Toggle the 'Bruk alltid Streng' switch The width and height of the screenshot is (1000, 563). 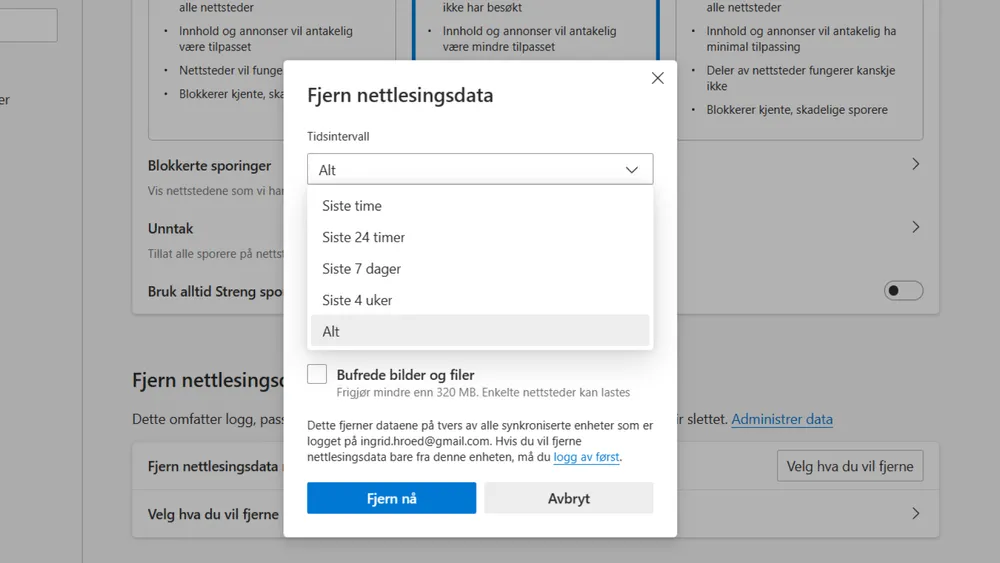pyautogui.click(x=903, y=291)
